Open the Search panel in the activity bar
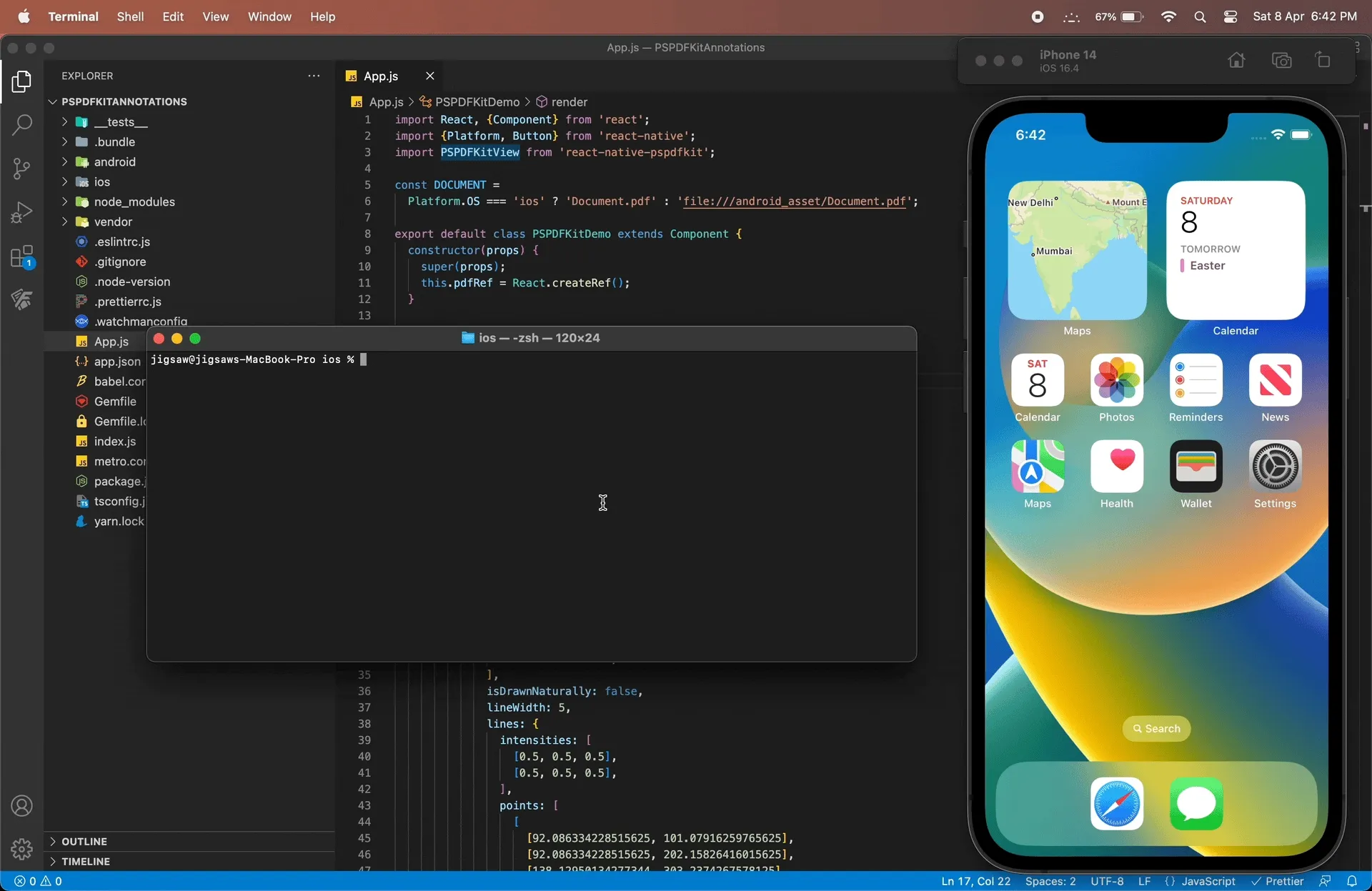The image size is (1372, 891). [21, 124]
